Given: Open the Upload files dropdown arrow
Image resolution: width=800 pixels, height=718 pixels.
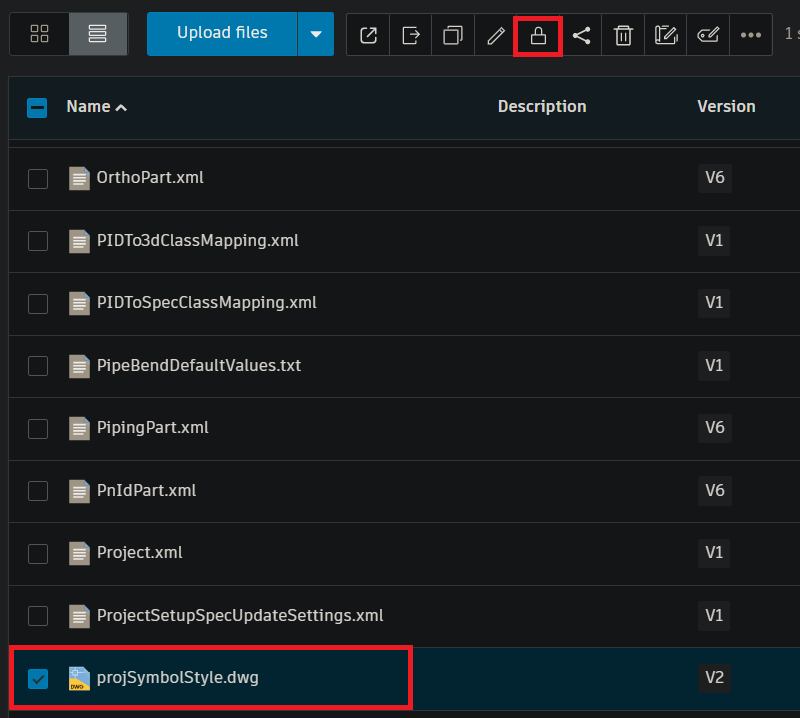Looking at the screenshot, I should [x=315, y=33].
